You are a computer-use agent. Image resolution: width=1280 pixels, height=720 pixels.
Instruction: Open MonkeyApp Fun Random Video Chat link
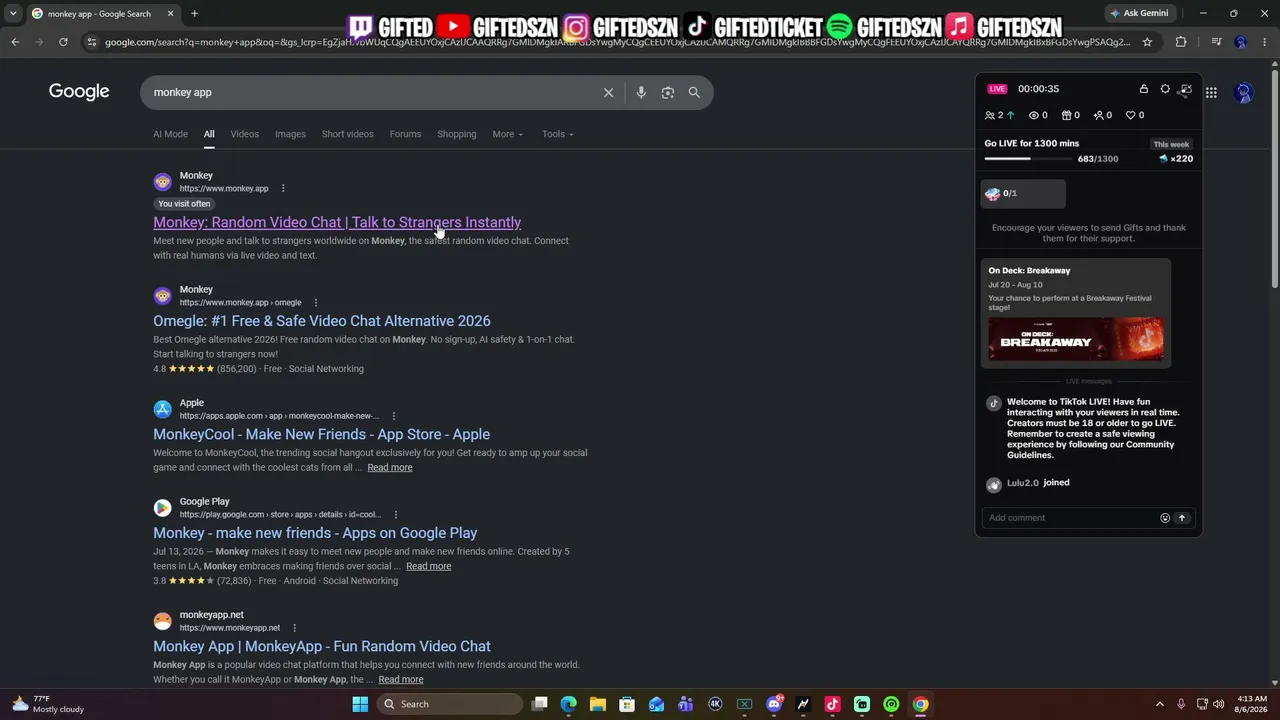point(322,646)
